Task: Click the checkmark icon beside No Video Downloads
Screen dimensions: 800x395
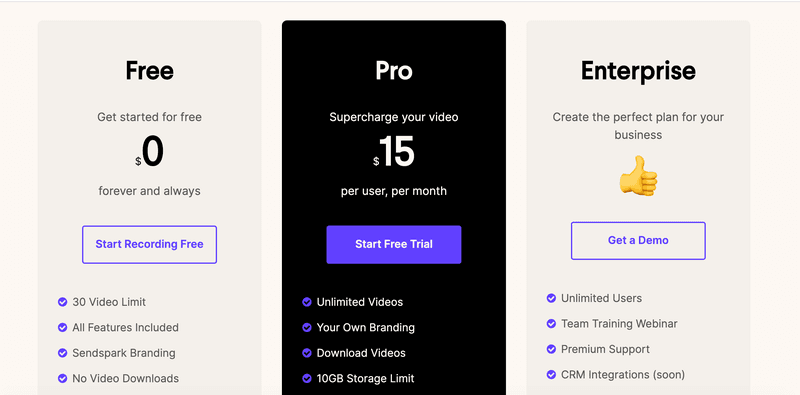Action: click(x=62, y=379)
